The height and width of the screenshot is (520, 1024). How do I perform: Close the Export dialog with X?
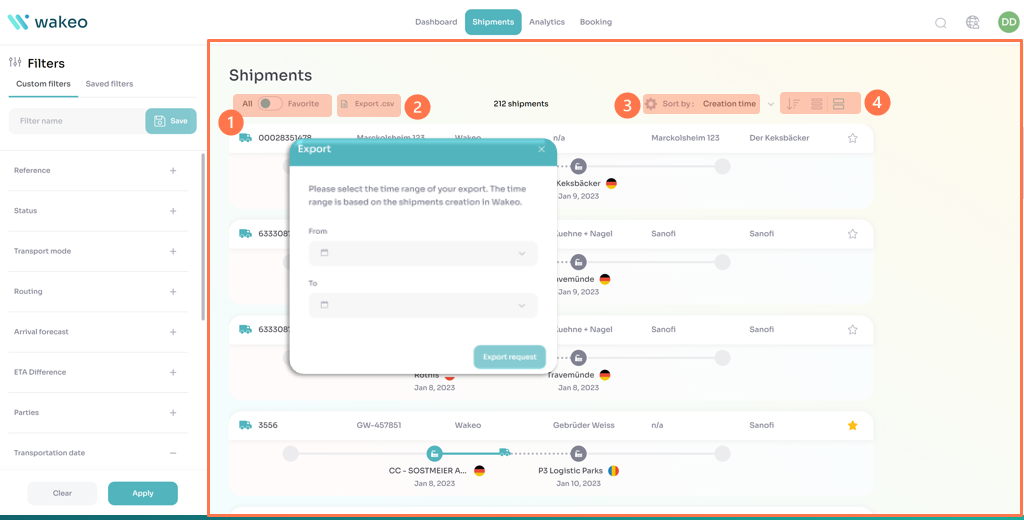(542, 149)
